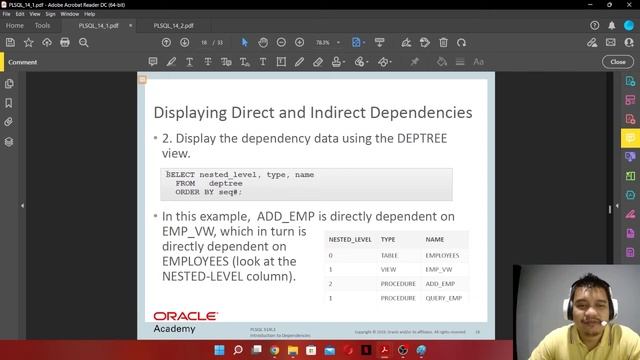Open the Edit menu
The height and width of the screenshot is (360, 640).
pyautogui.click(x=20, y=14)
